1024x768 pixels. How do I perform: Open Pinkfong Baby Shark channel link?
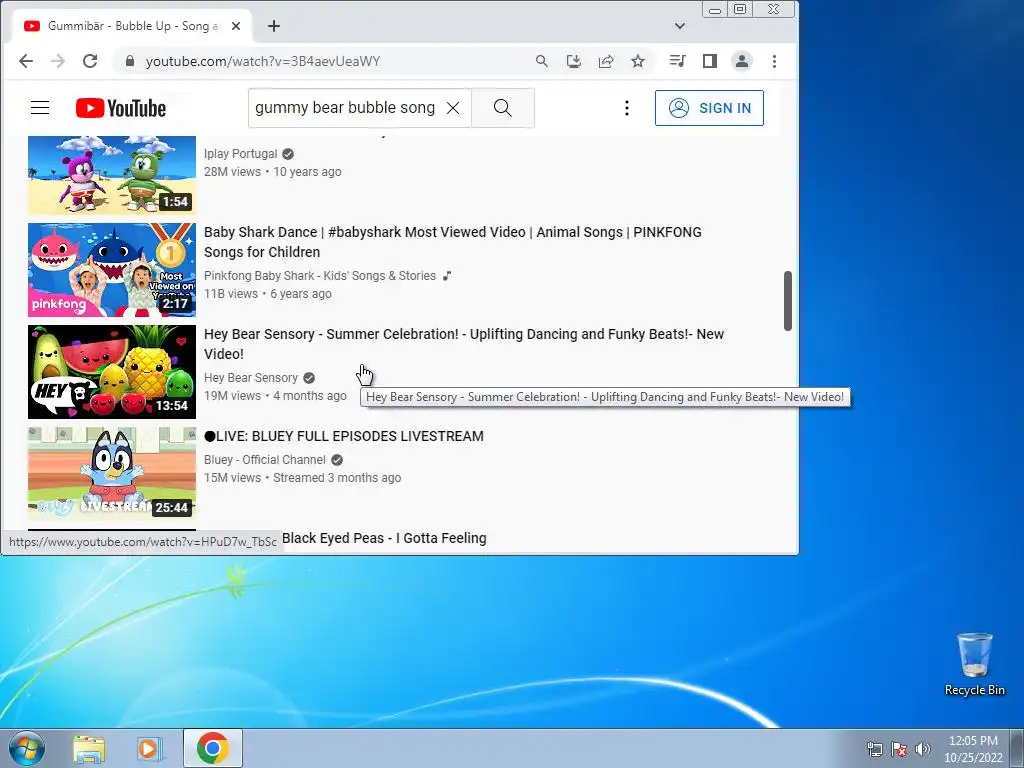319,276
